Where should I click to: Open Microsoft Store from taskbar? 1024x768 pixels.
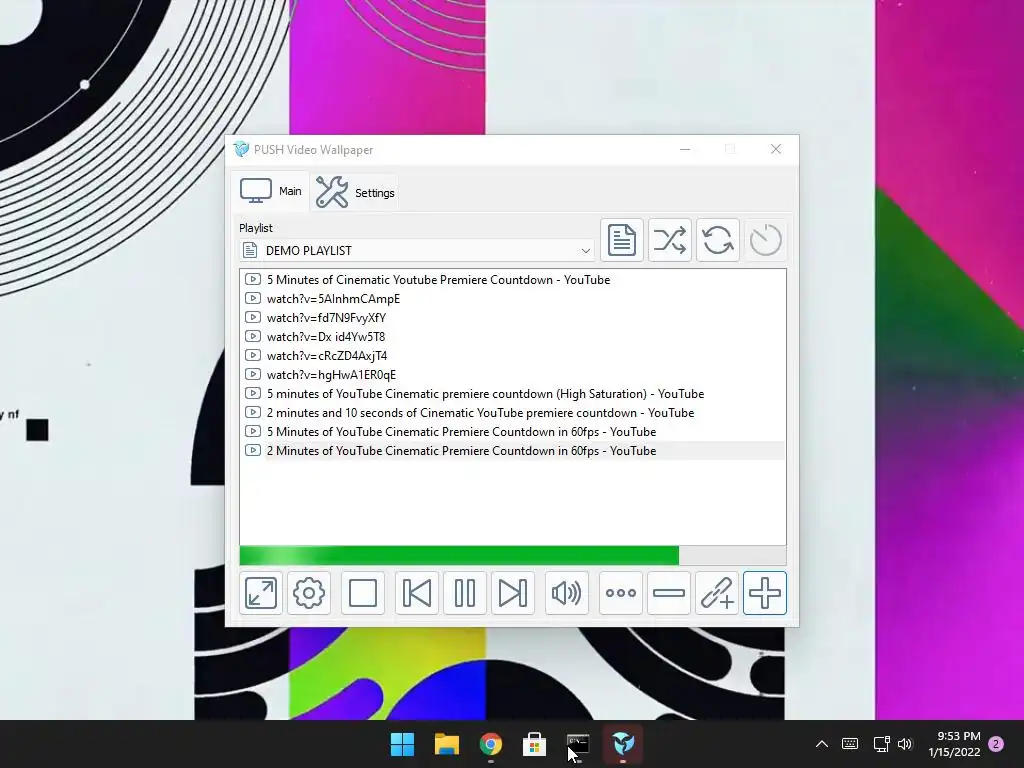534,744
